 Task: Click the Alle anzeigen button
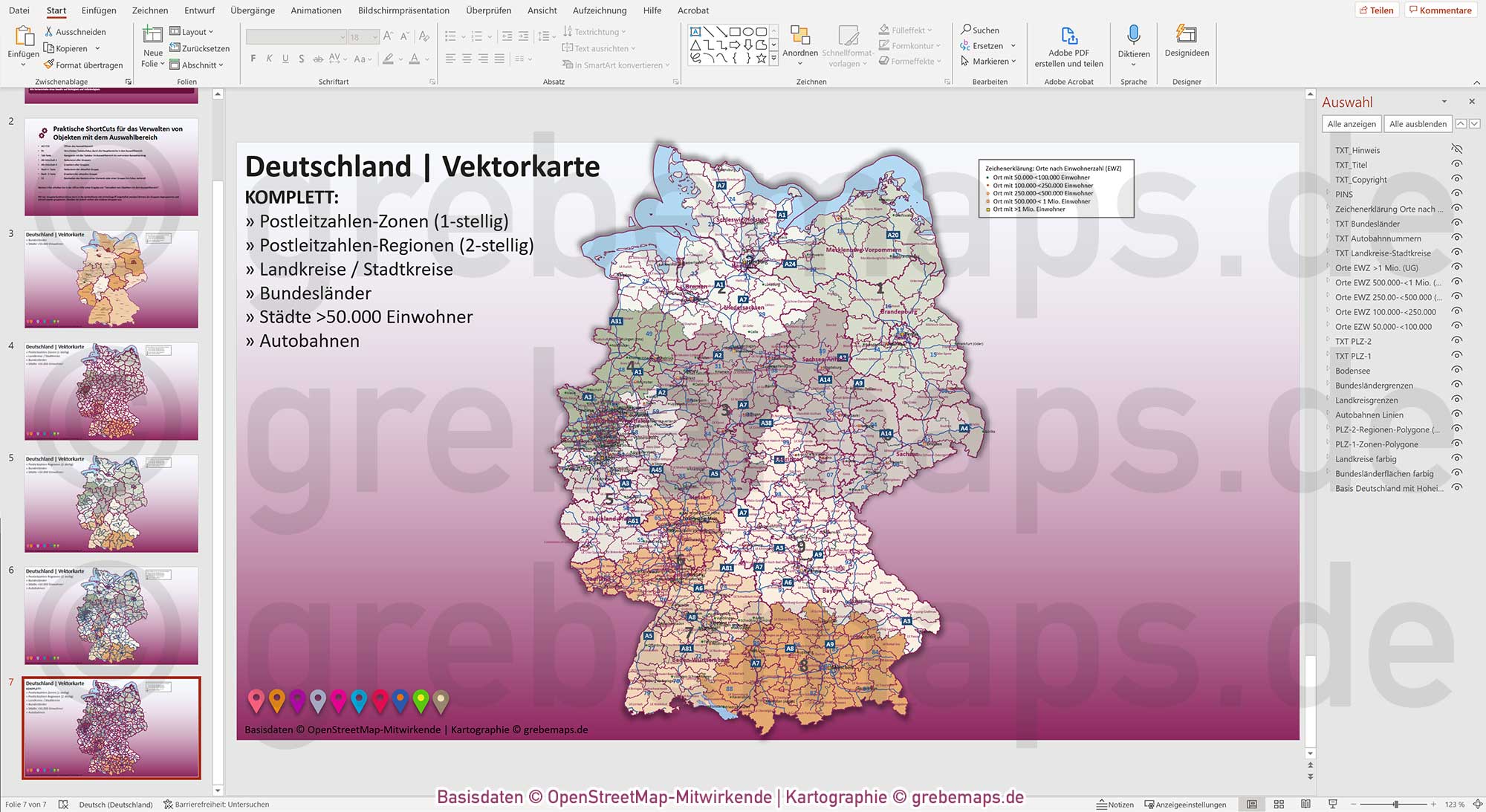tap(1352, 124)
